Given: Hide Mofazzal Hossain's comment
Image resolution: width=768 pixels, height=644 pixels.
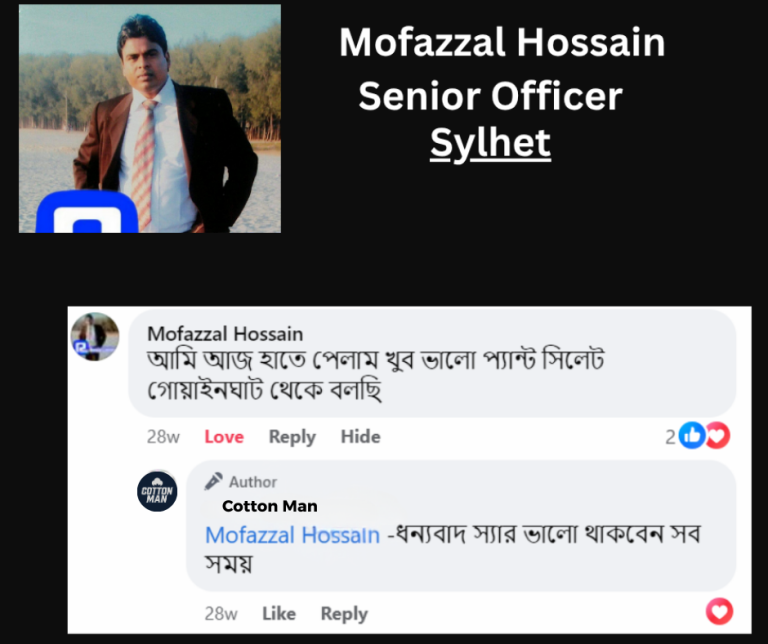Looking at the screenshot, I should click(x=360, y=437).
